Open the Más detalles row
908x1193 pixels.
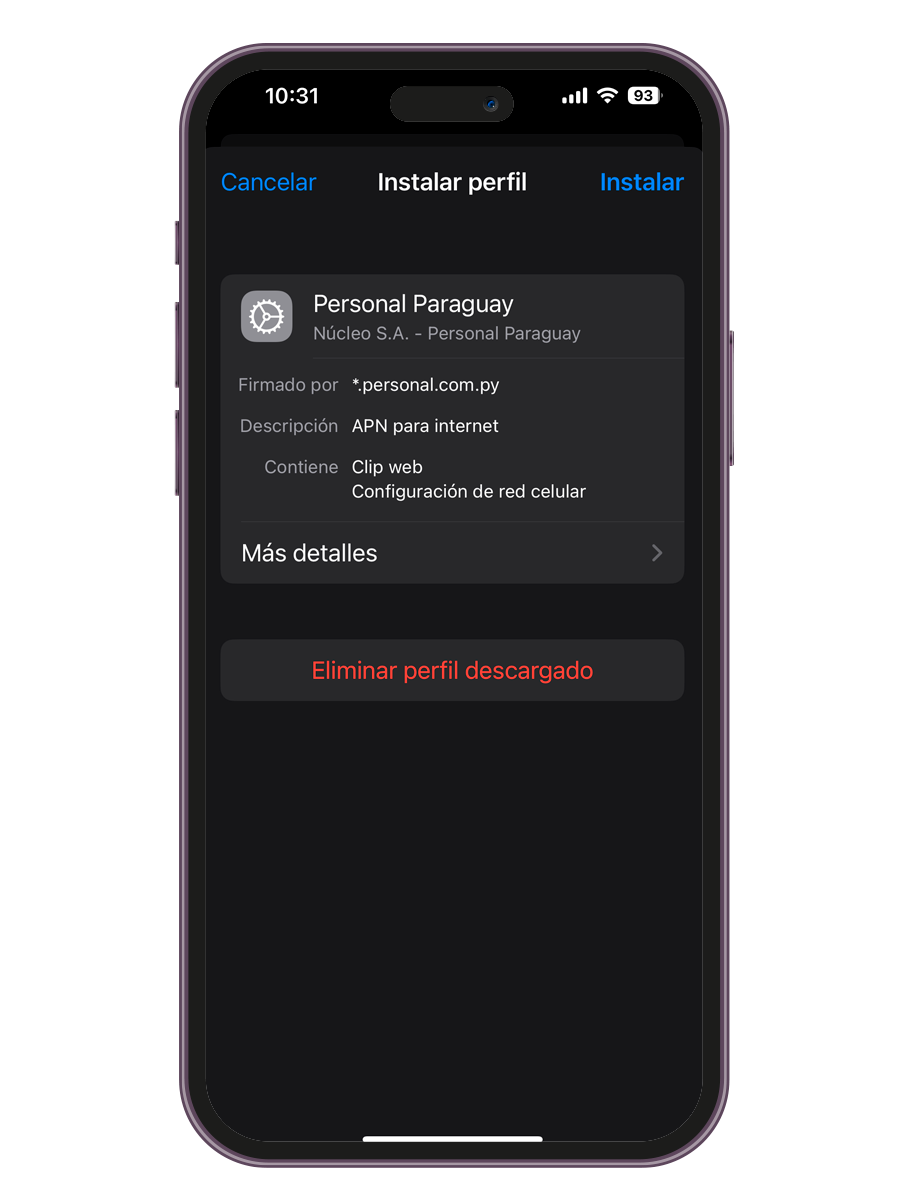[x=452, y=553]
